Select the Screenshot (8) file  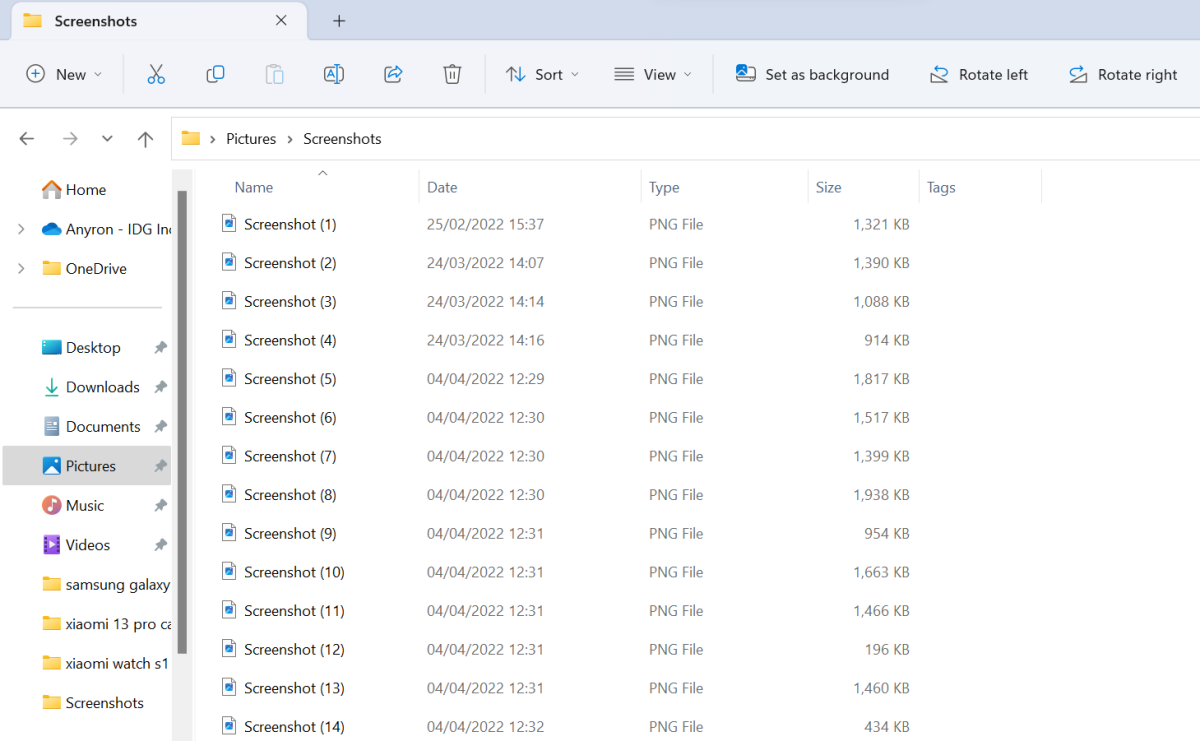coord(289,495)
